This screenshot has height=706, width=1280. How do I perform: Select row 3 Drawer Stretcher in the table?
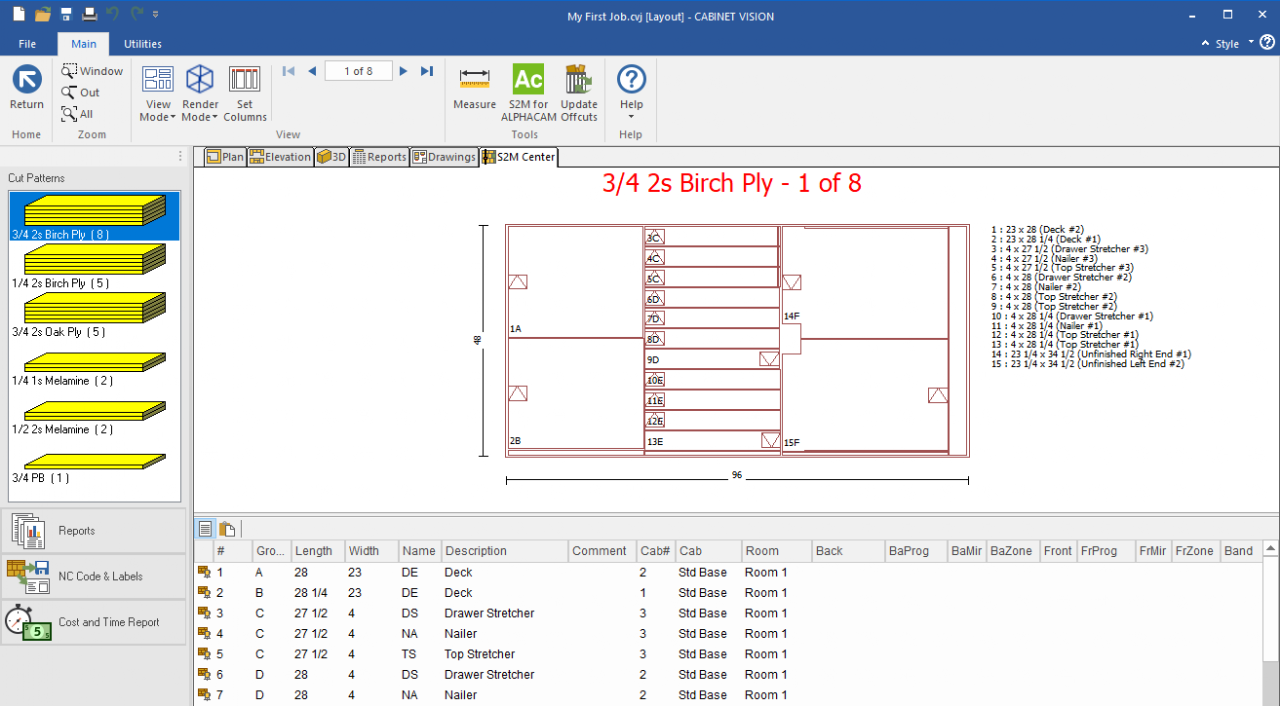pos(728,613)
